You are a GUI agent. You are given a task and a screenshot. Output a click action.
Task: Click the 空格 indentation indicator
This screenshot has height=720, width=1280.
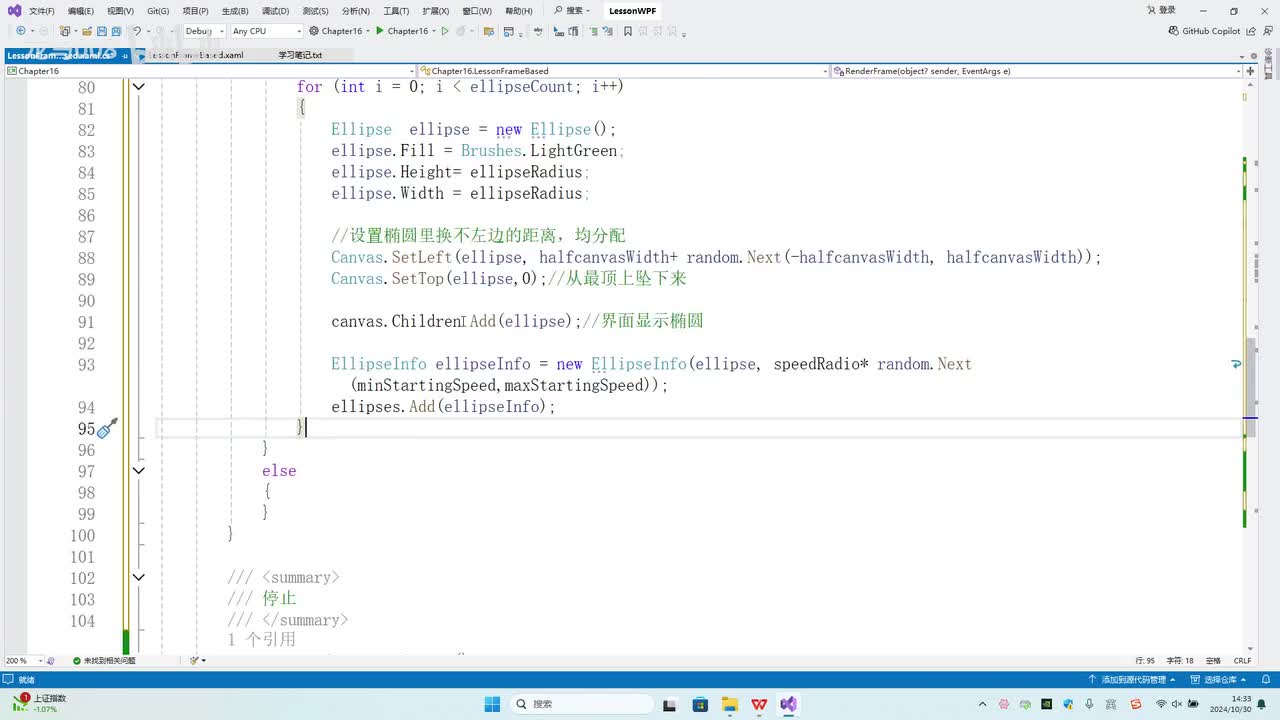click(1213, 660)
